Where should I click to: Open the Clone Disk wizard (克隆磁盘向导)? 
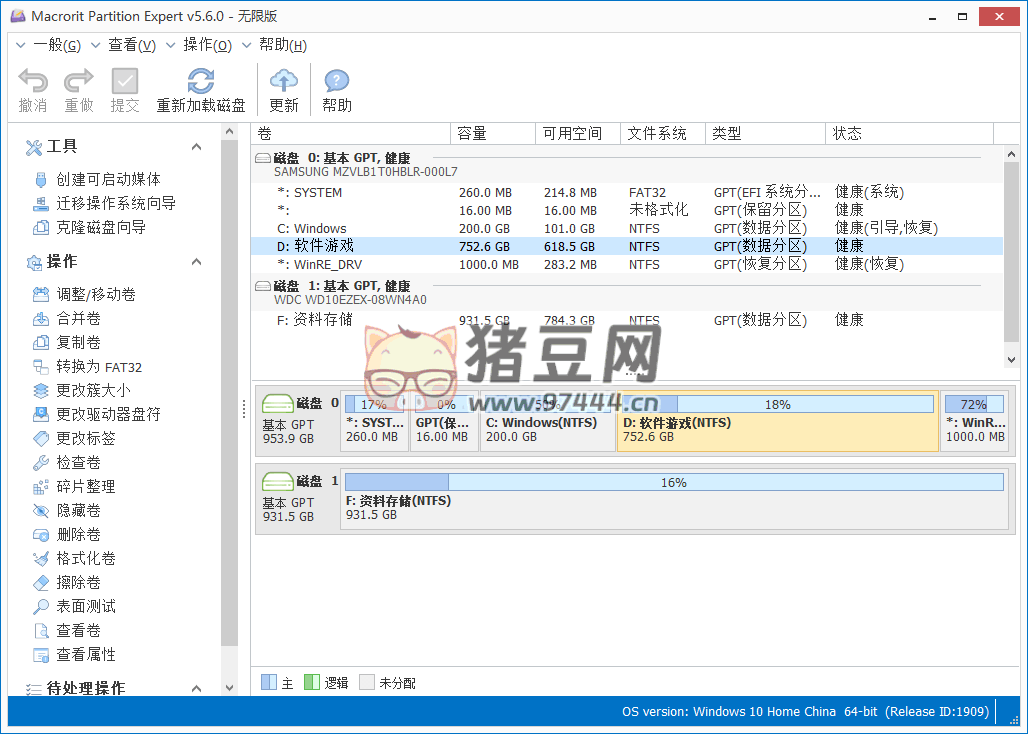pos(101,228)
